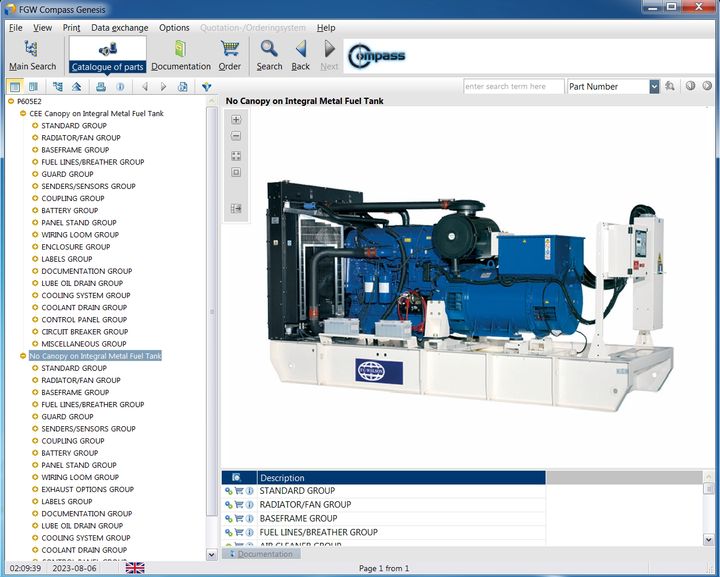
Task: Open the Part Number search type dropdown
Action: [654, 86]
